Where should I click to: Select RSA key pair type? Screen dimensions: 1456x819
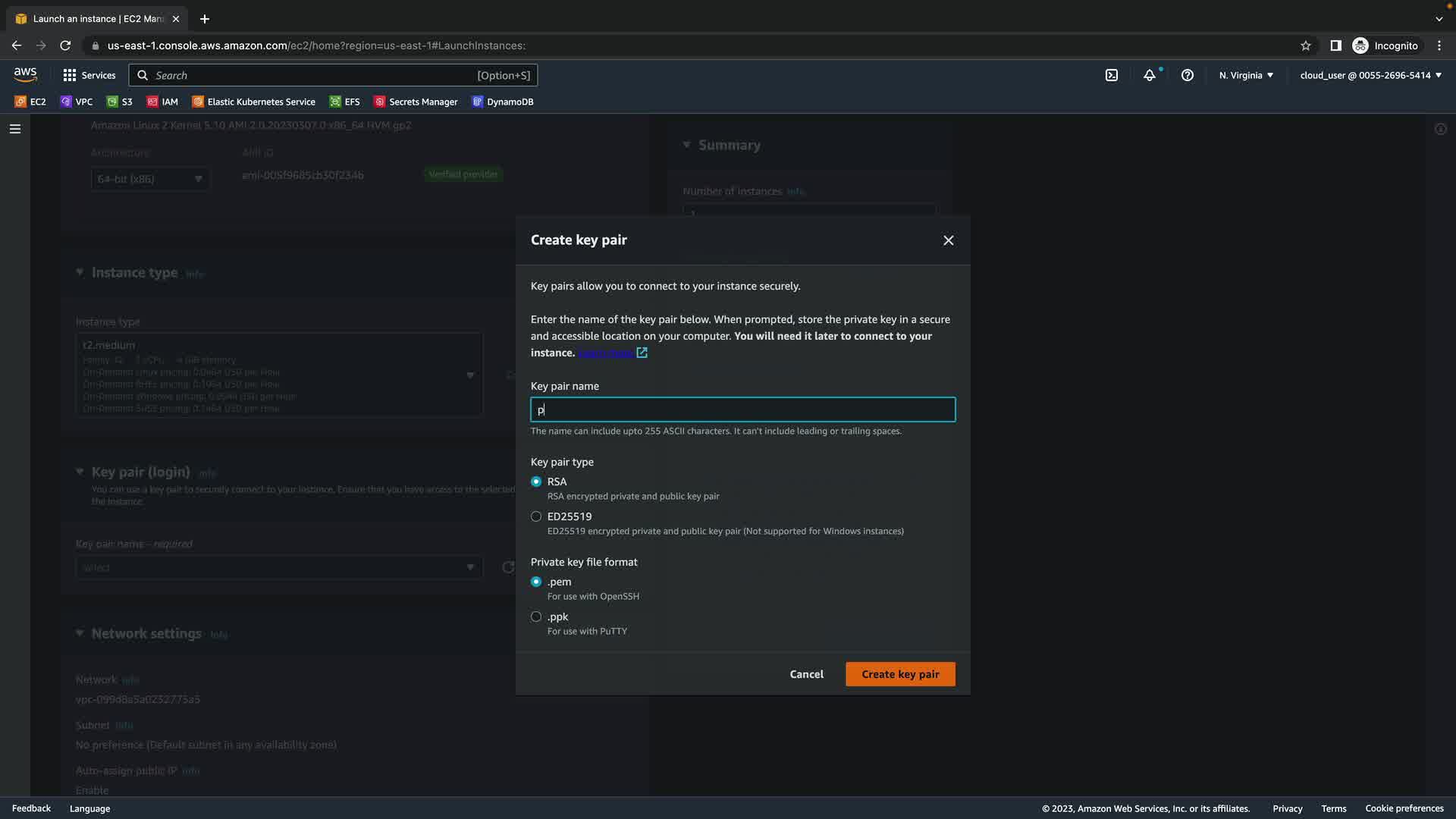coord(536,482)
